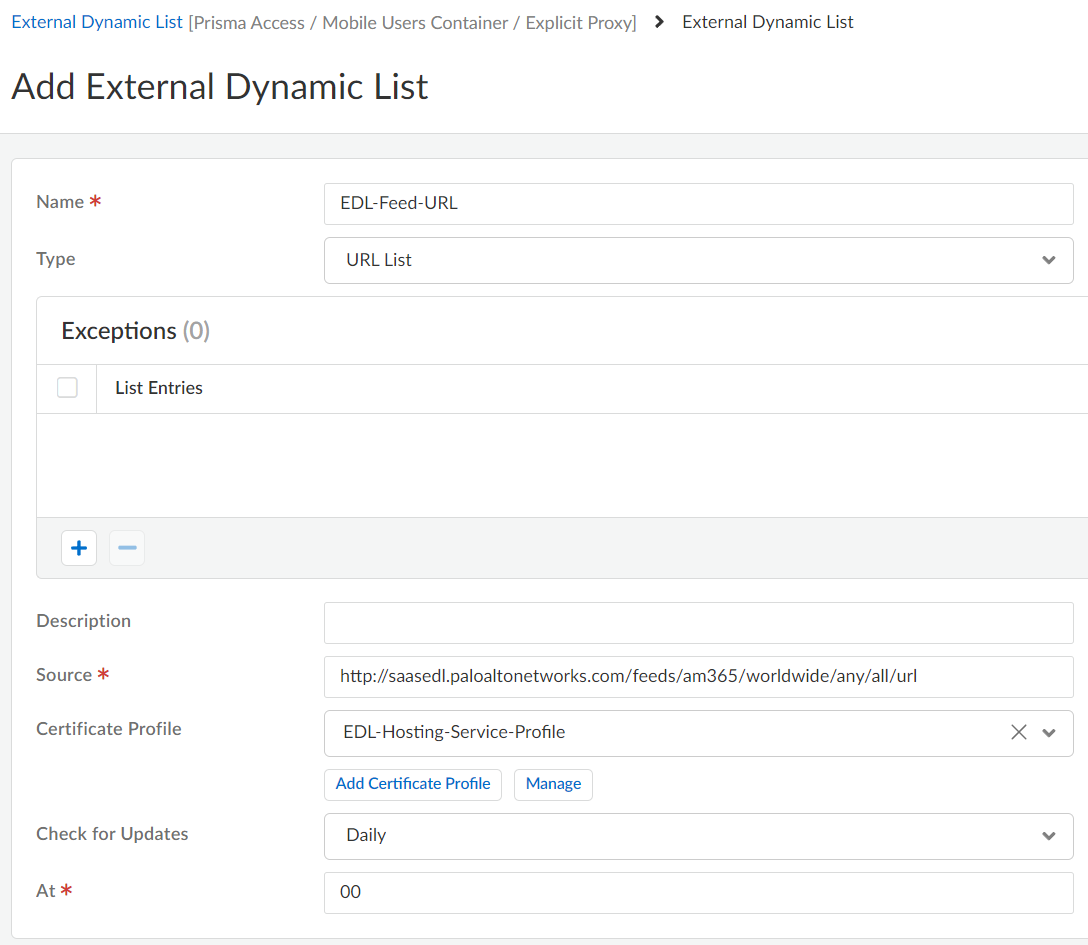Edit the At field showing 00
1088x945 pixels.
700,892
